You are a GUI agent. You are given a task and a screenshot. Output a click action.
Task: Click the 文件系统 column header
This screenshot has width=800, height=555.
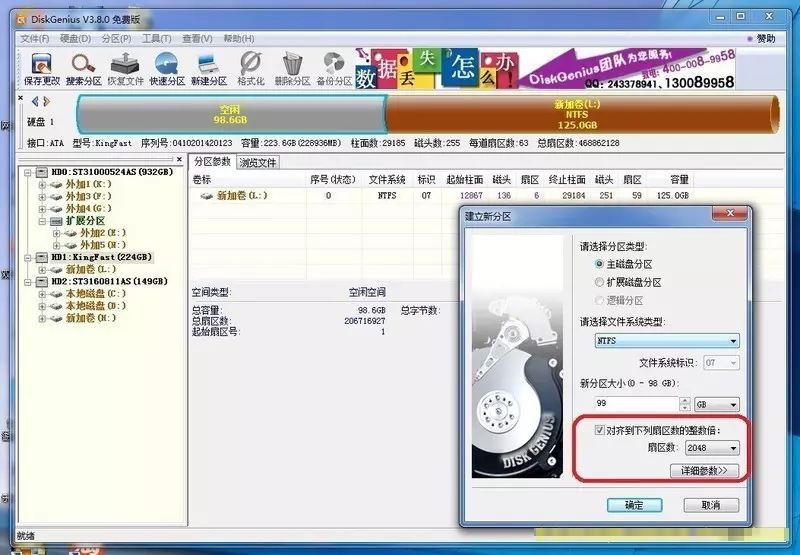[x=387, y=180]
